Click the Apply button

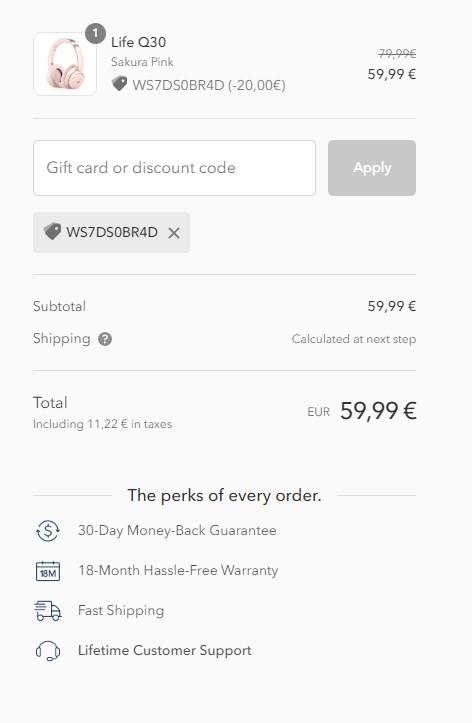[x=372, y=168]
